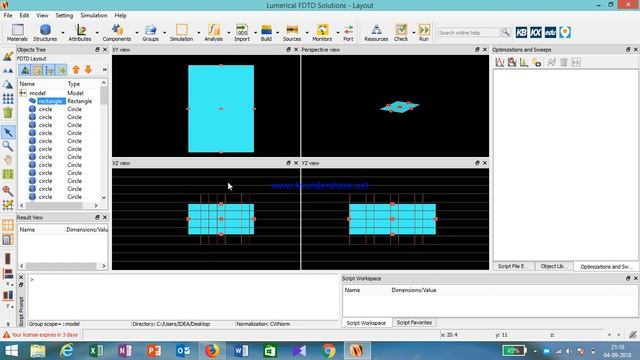This screenshot has width=640, height=360.
Task: Click the Check toolbar icon
Action: coord(401,32)
